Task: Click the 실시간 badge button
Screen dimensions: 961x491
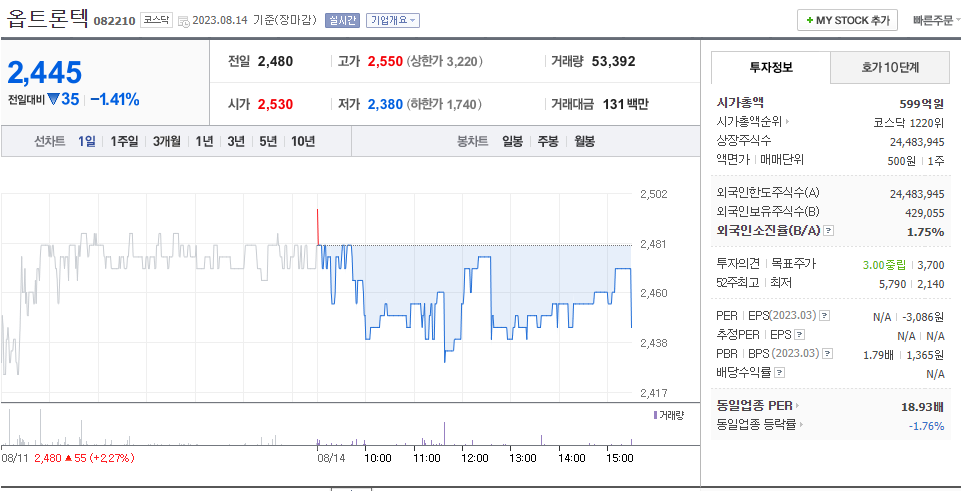Action: pyautogui.click(x=343, y=20)
